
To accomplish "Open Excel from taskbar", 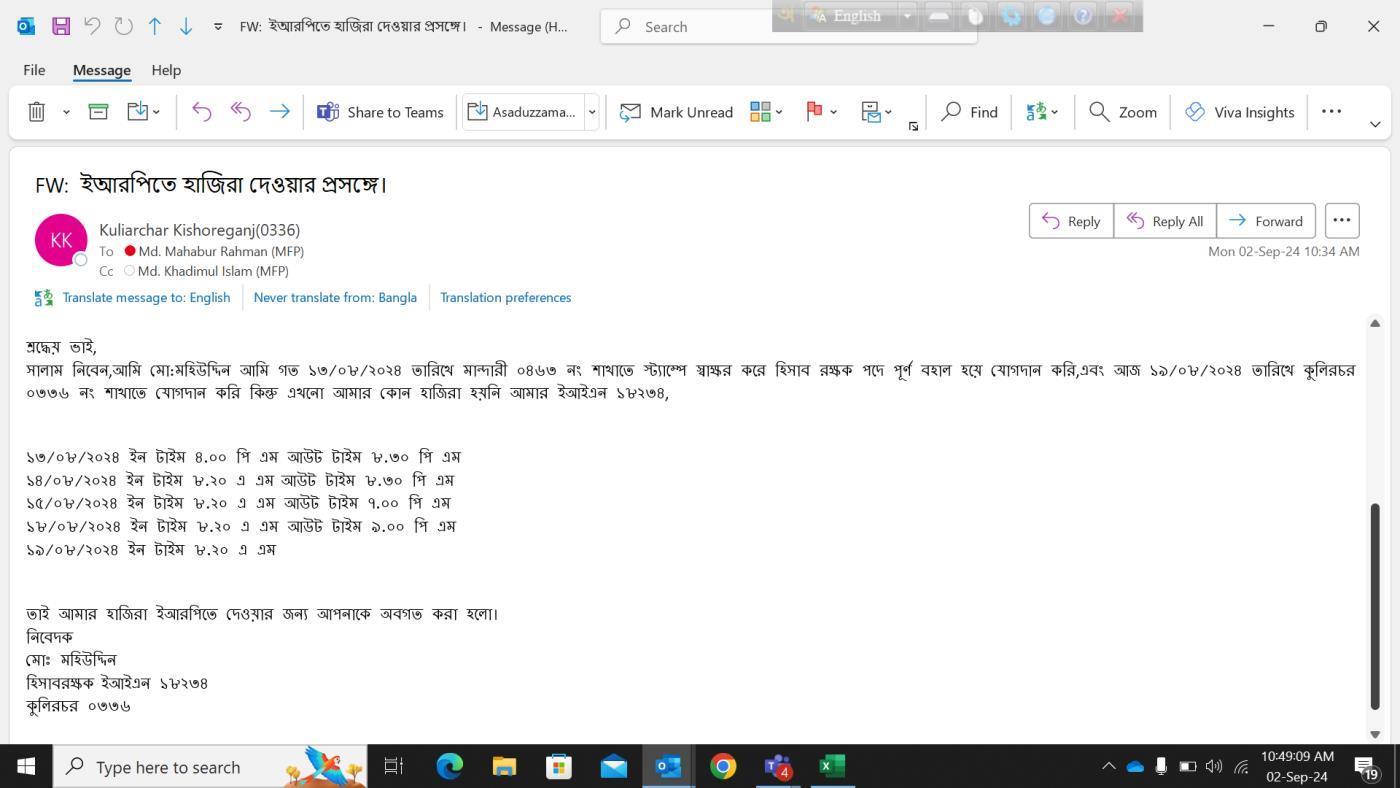I will tap(832, 767).
